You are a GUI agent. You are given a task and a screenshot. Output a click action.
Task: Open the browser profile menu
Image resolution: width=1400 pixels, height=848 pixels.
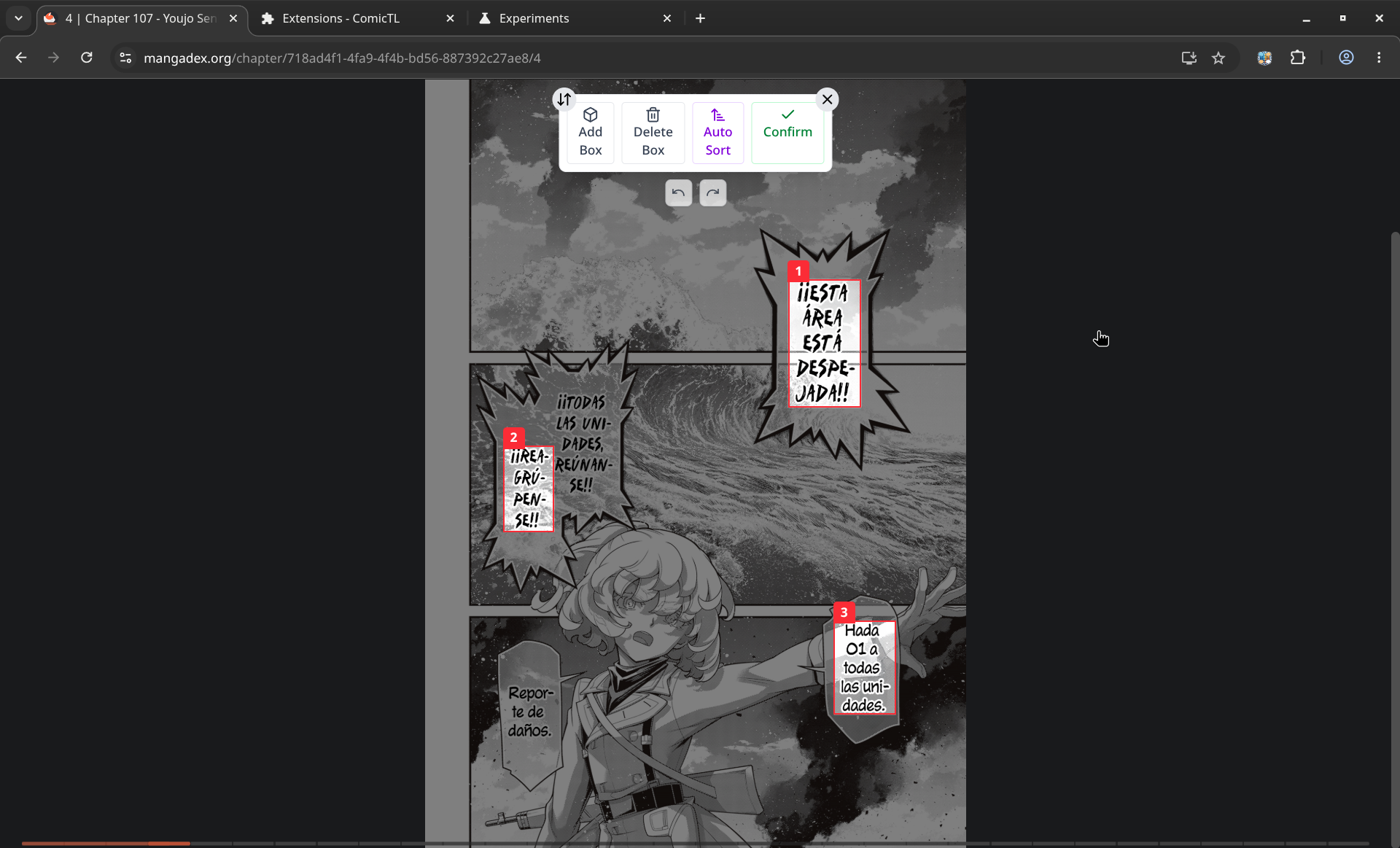[1346, 58]
